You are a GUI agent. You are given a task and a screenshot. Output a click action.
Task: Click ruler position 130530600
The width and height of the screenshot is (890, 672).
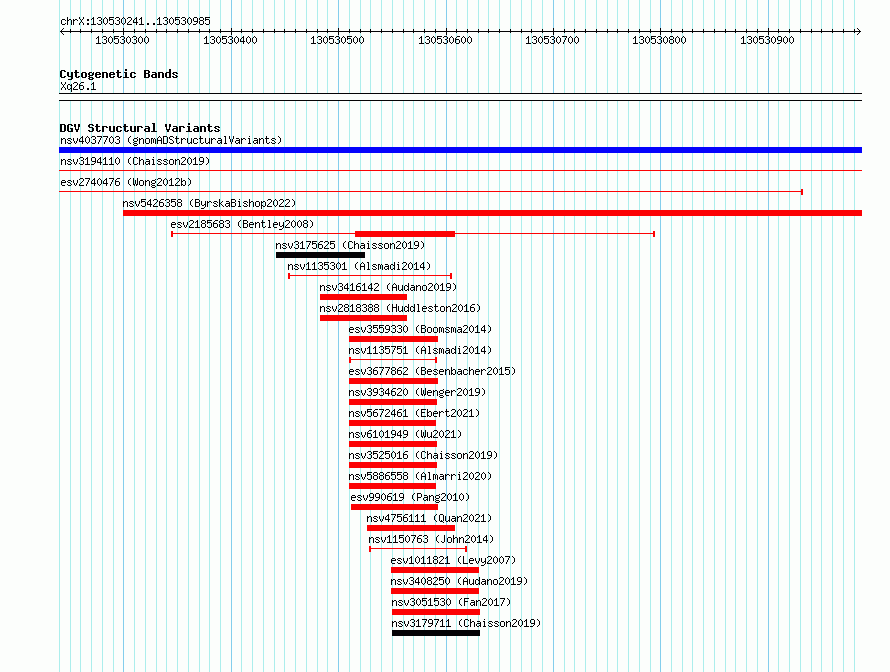click(445, 40)
